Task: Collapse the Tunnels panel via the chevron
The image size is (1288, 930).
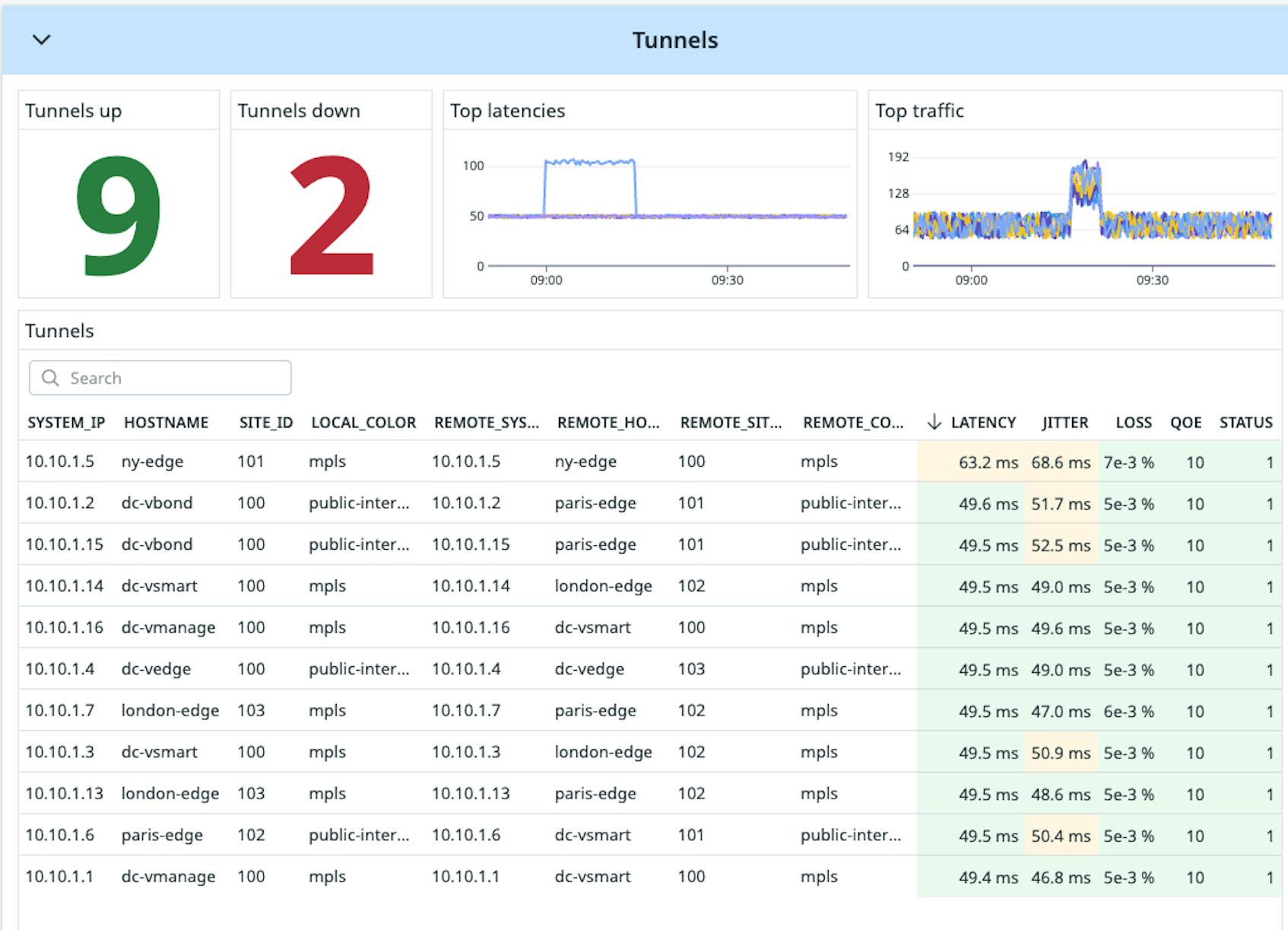Action: [x=42, y=40]
